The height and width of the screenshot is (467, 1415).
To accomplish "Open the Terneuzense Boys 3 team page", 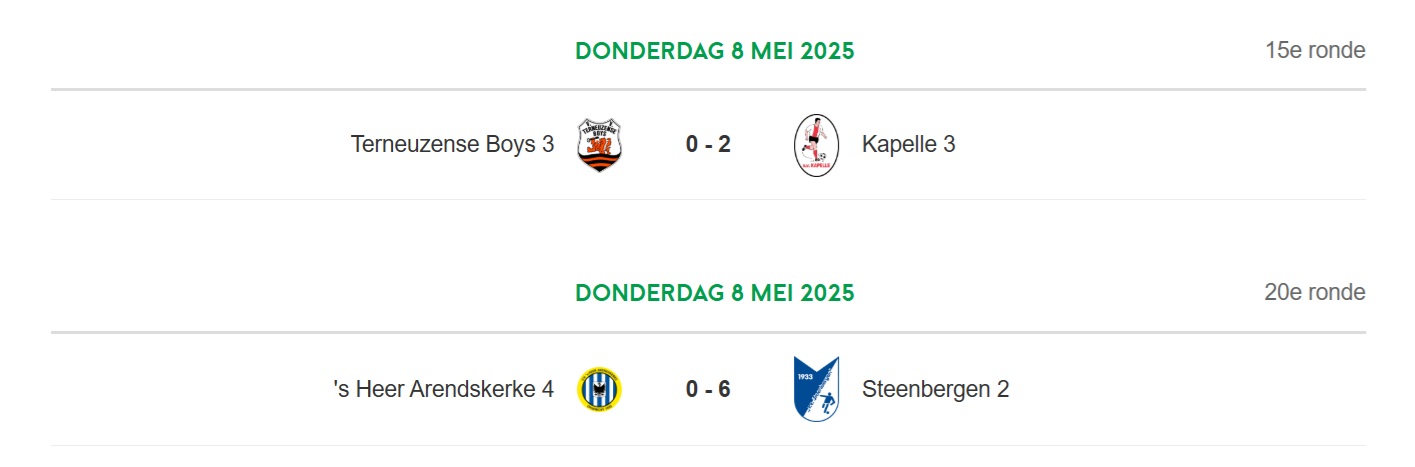I will [x=452, y=144].
